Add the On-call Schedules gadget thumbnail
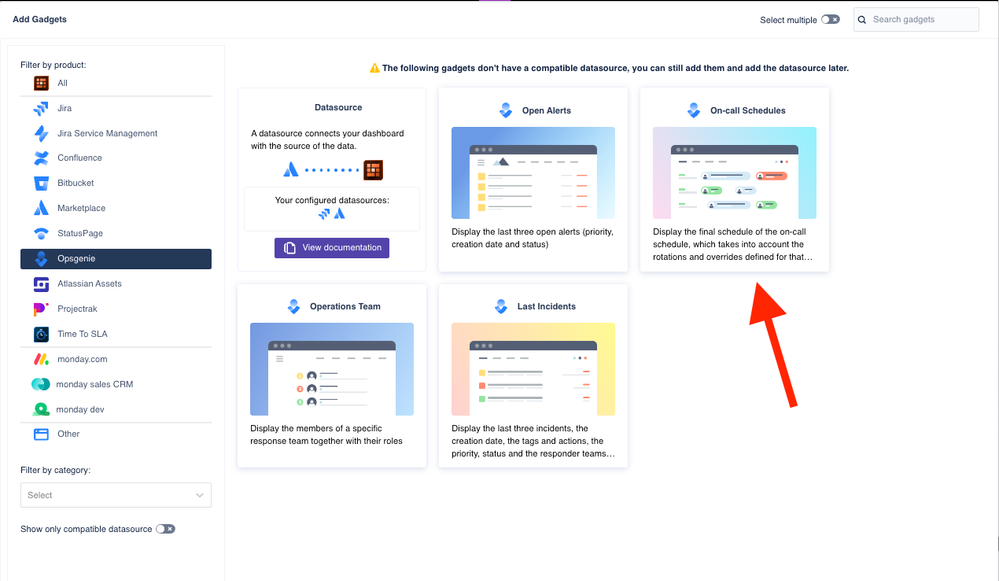Screen dimensions: 999x581 pos(735,173)
